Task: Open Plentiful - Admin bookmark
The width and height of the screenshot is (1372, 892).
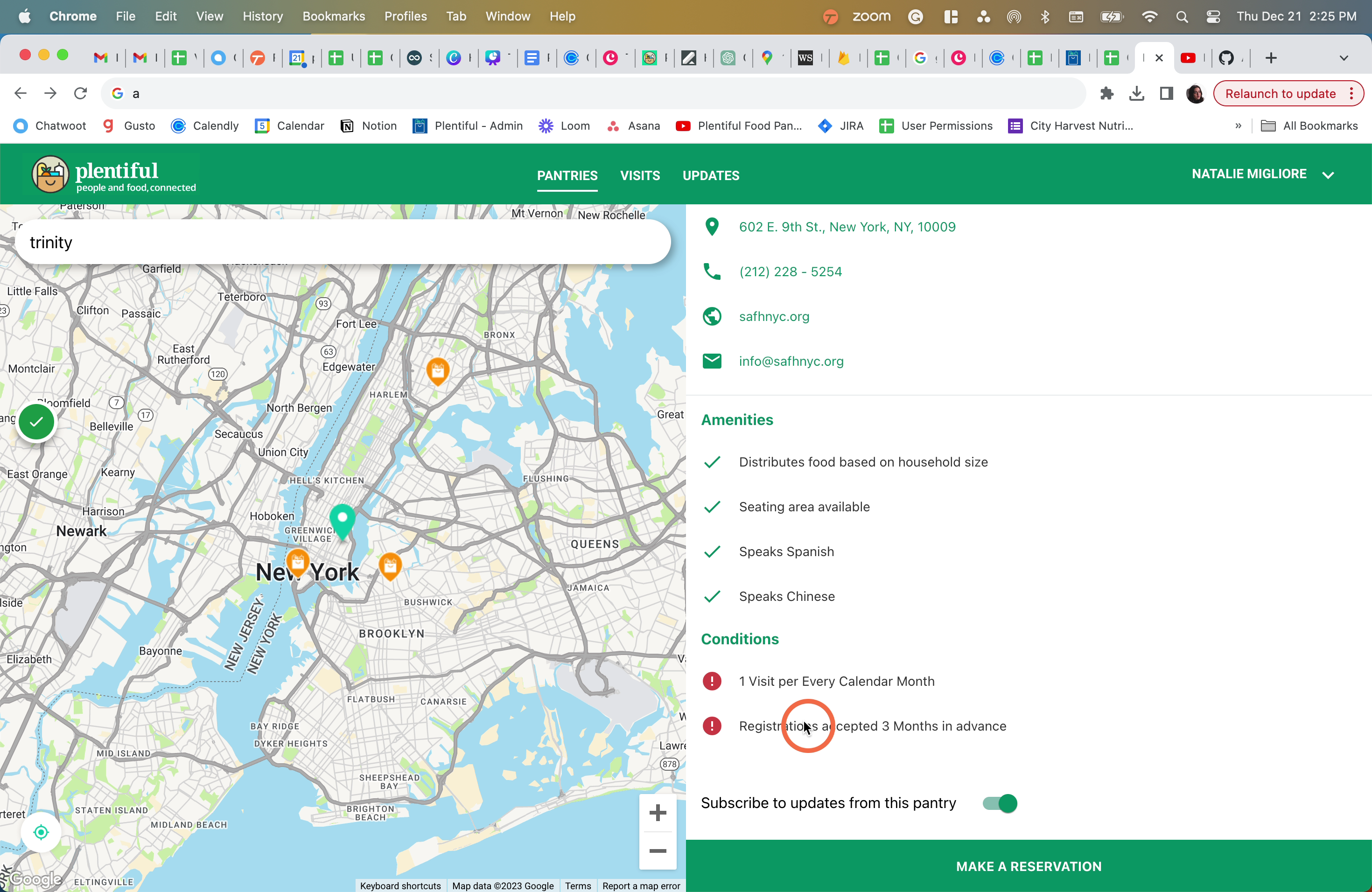Action: 468,125
